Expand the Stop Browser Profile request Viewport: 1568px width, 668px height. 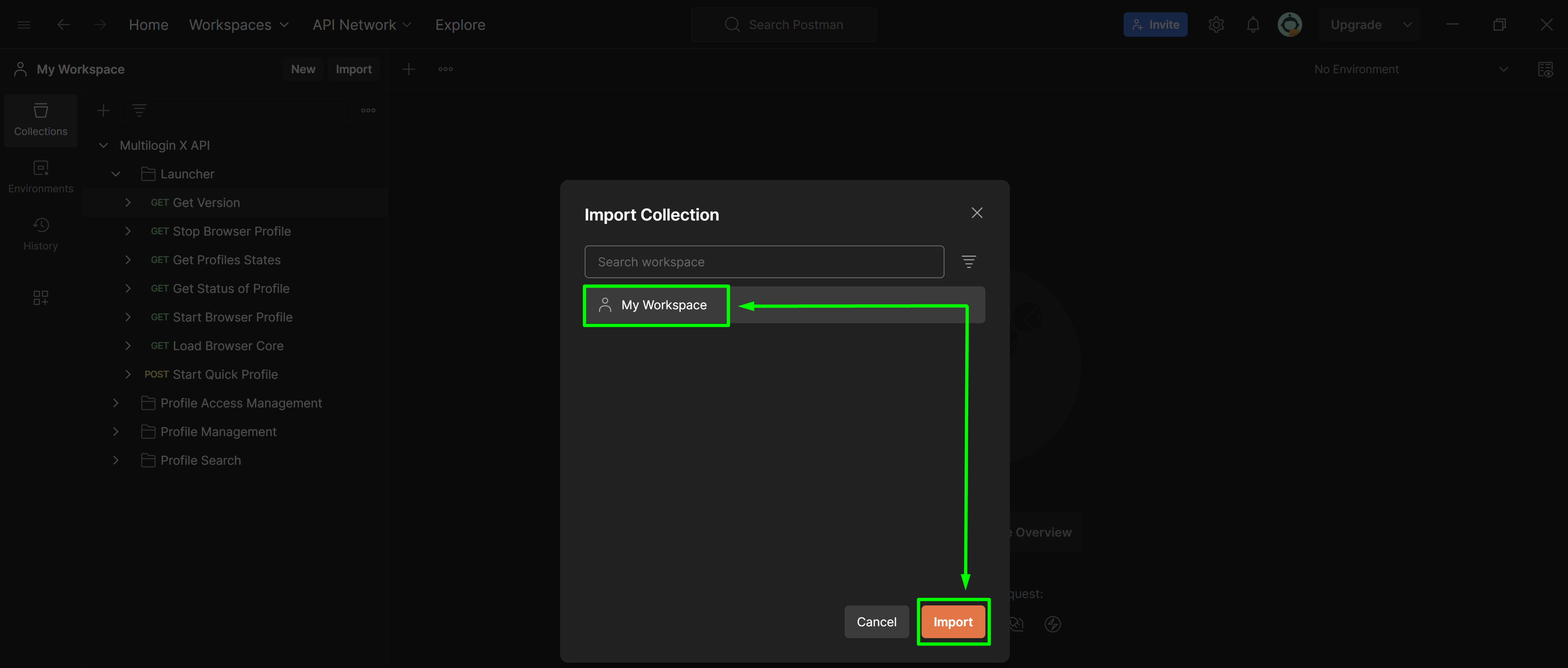(x=128, y=232)
